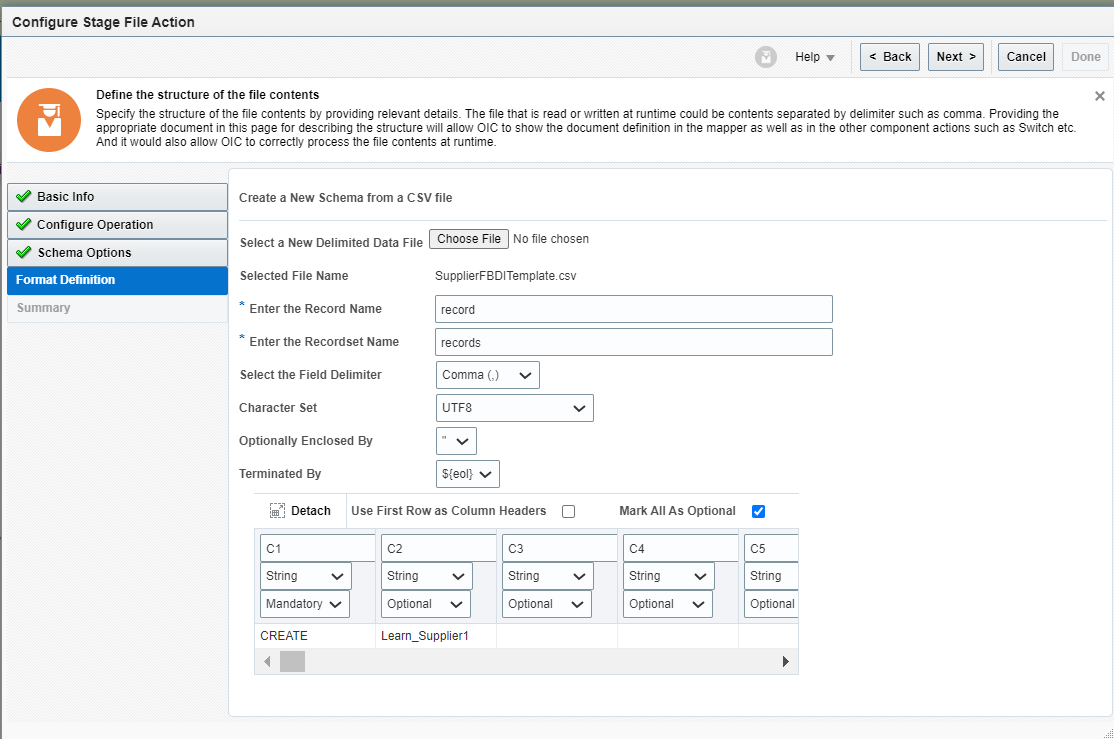Uncheck Mark All As Optional
1114x739 pixels.
[758, 511]
